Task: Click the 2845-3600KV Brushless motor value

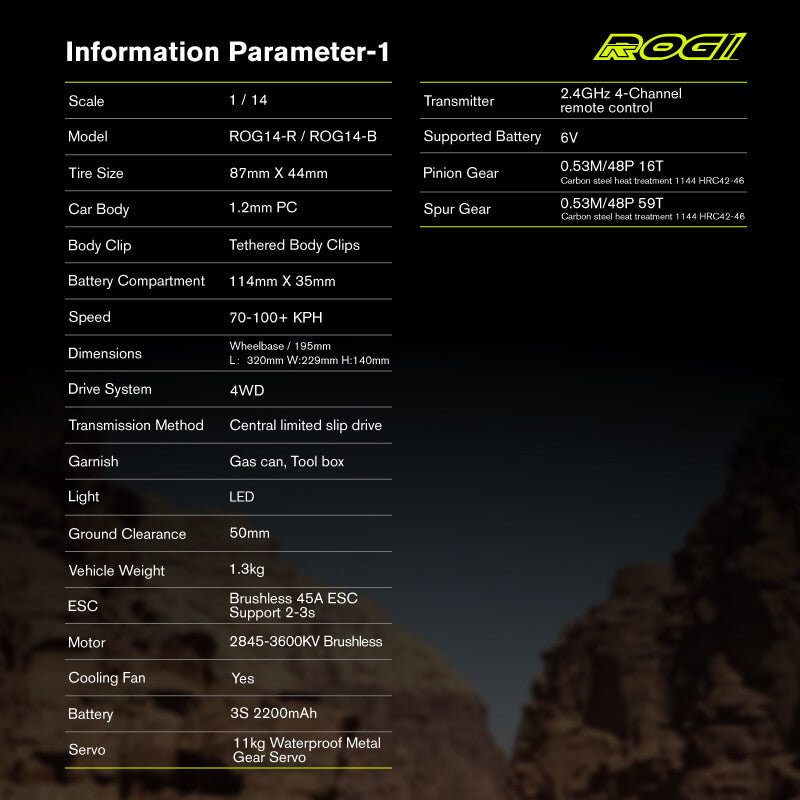Action: click(305, 642)
